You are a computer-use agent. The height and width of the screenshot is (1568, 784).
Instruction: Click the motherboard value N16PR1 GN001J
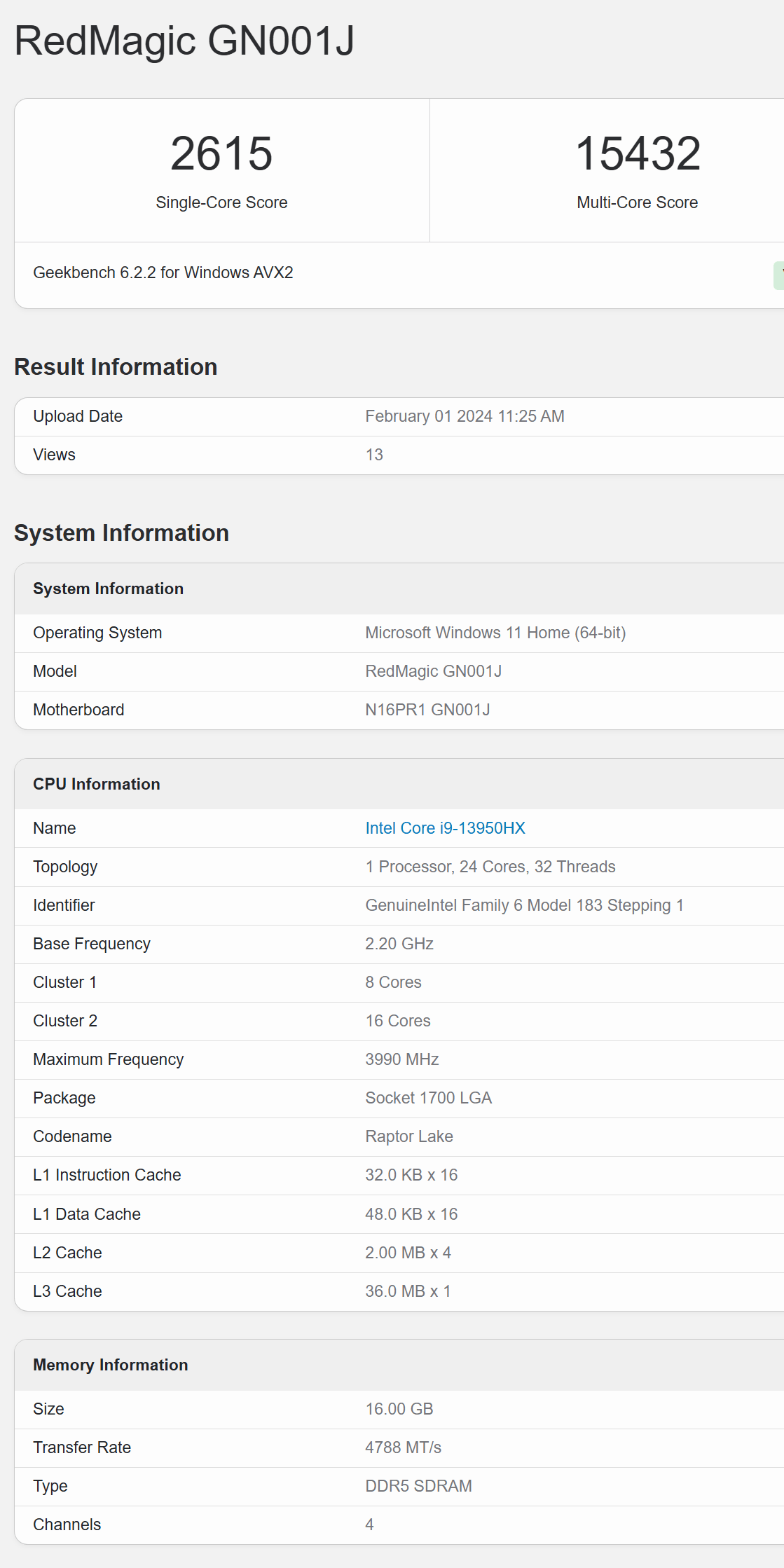[x=427, y=710]
